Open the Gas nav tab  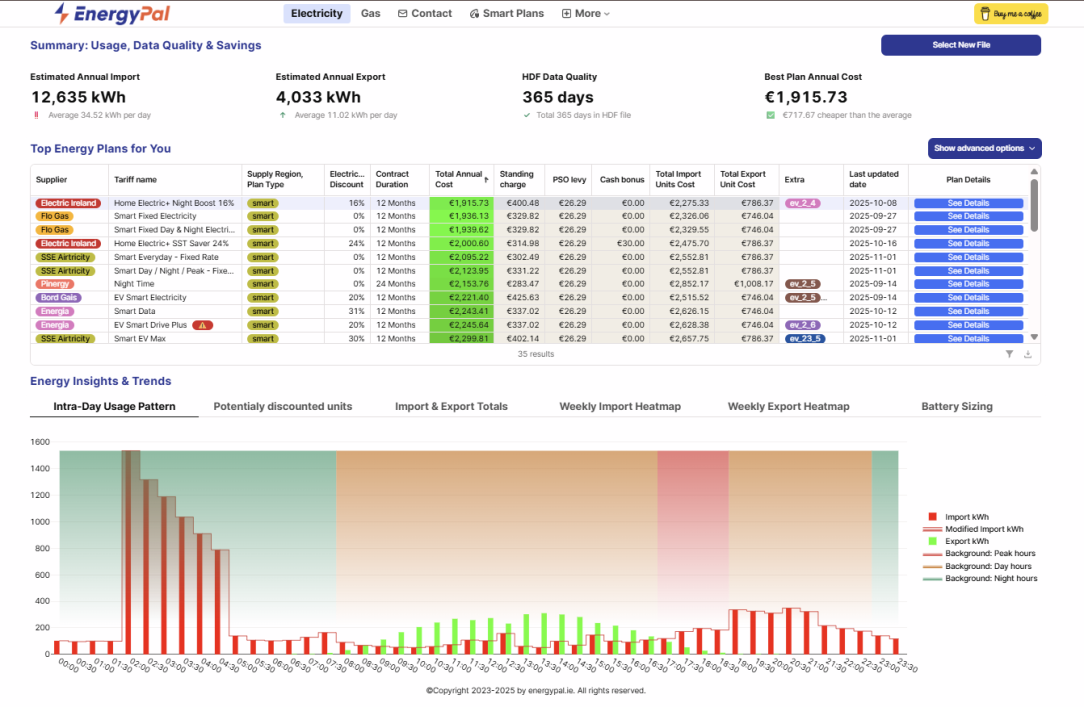(x=371, y=13)
